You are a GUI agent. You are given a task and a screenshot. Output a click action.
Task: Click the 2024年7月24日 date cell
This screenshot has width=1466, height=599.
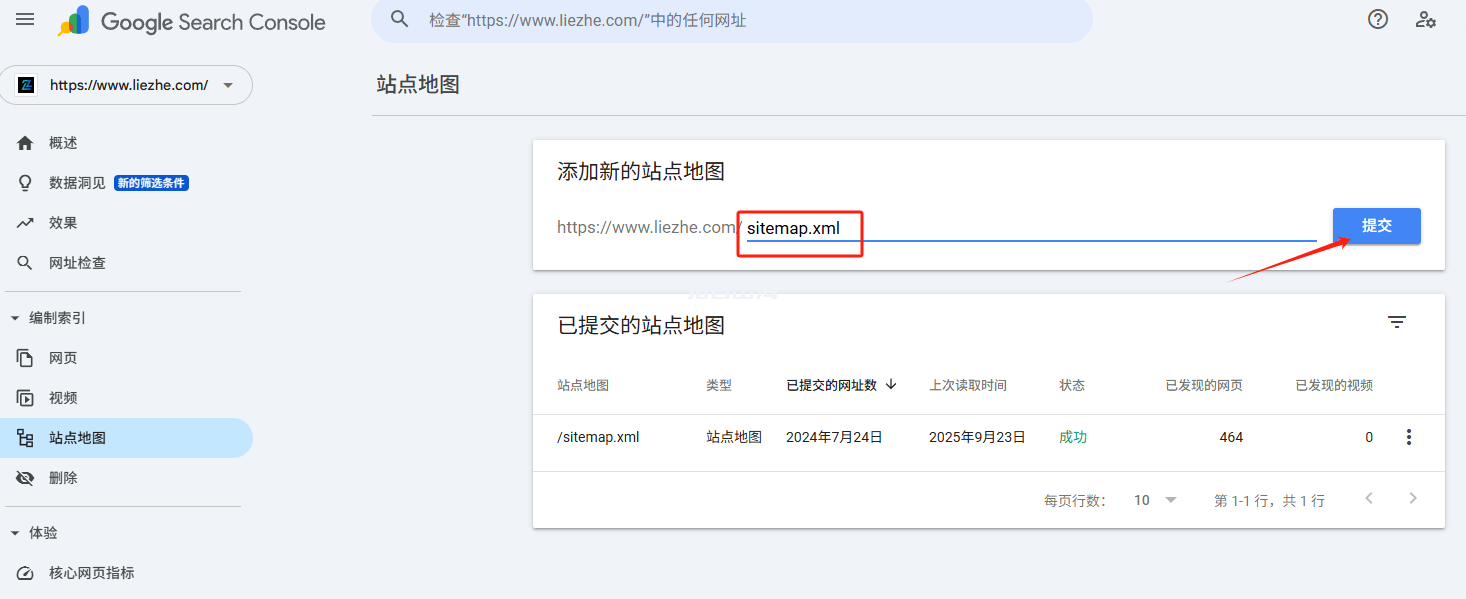[834, 437]
